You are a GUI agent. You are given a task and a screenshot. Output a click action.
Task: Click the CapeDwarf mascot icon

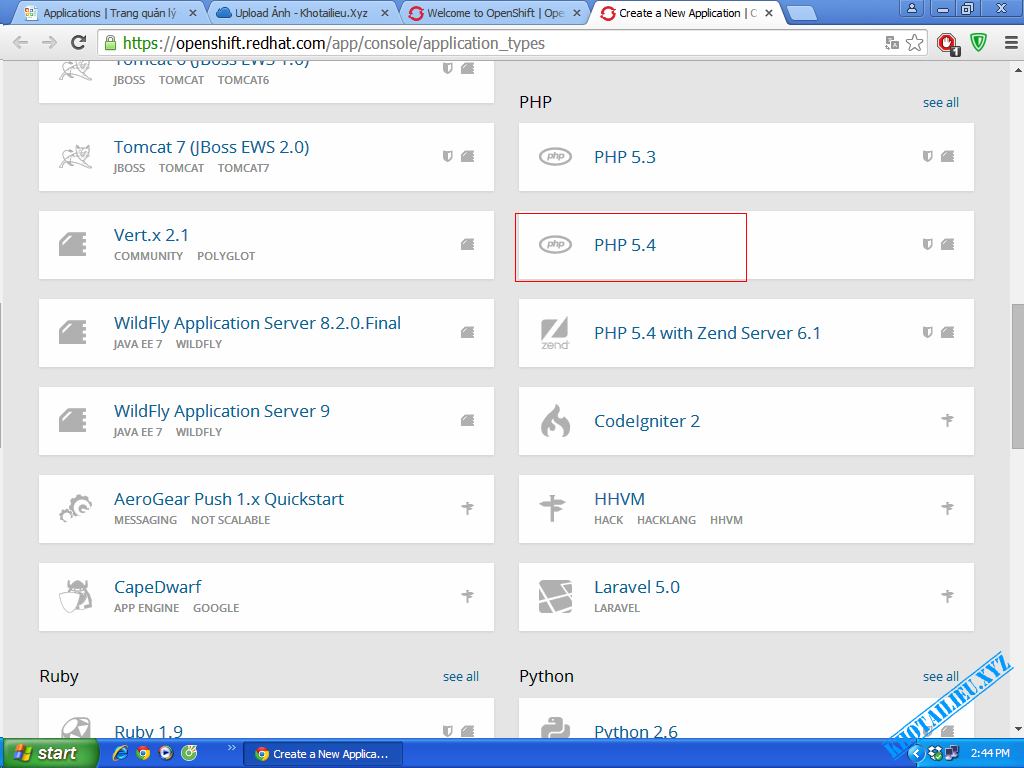75,596
